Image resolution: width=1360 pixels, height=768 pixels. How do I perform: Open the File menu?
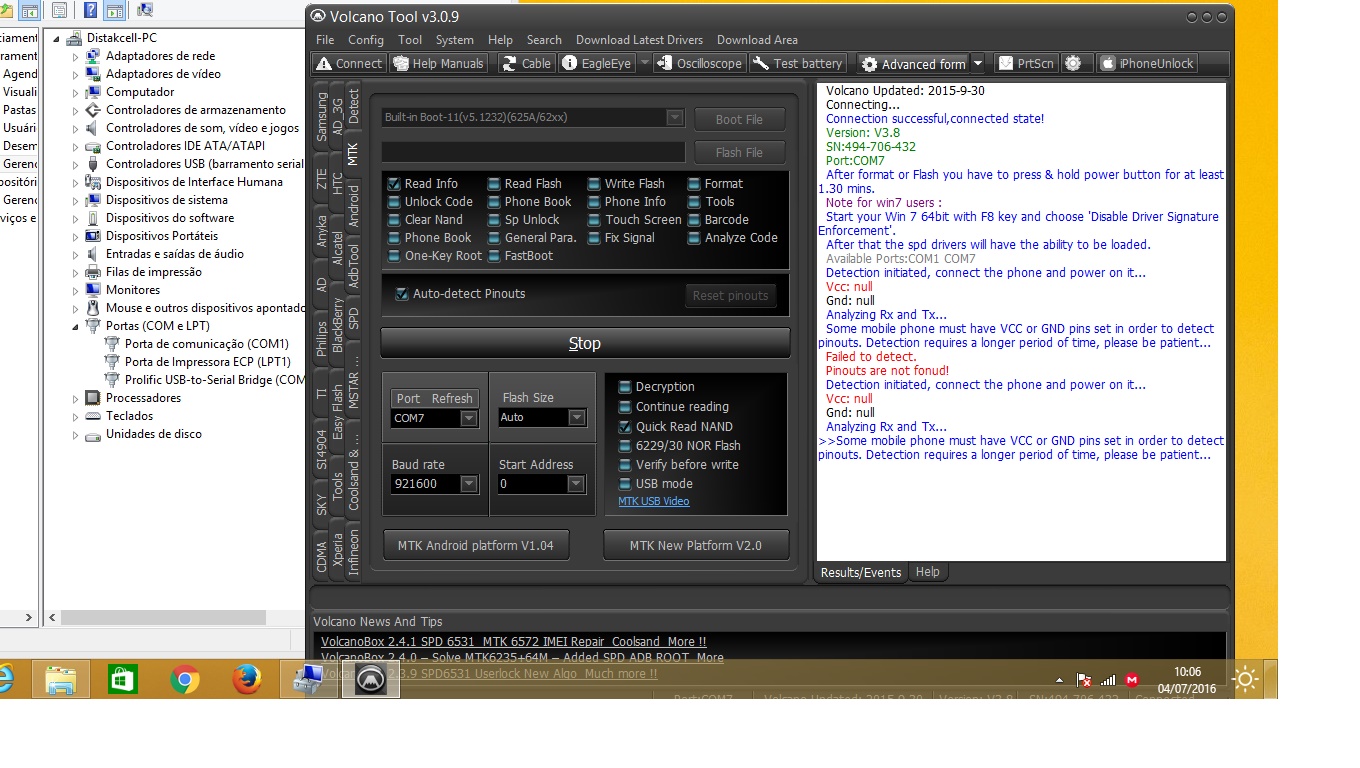point(325,40)
